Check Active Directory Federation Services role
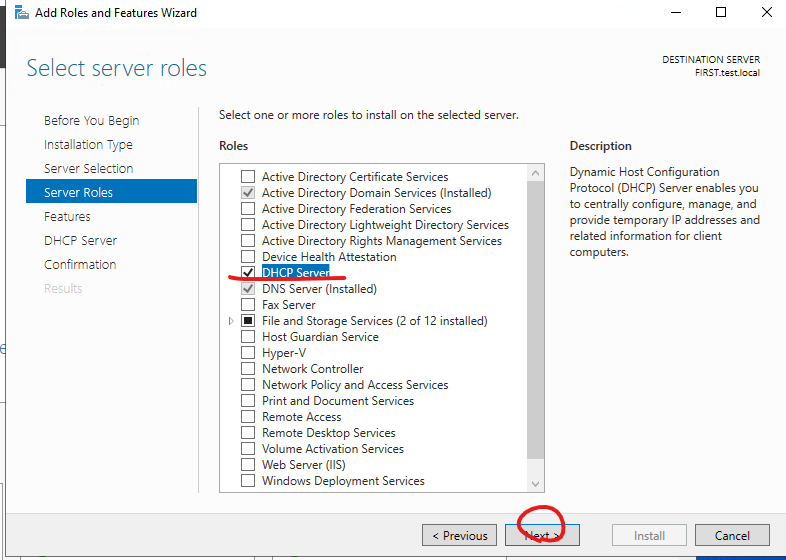Image resolution: width=786 pixels, height=560 pixels. click(248, 209)
